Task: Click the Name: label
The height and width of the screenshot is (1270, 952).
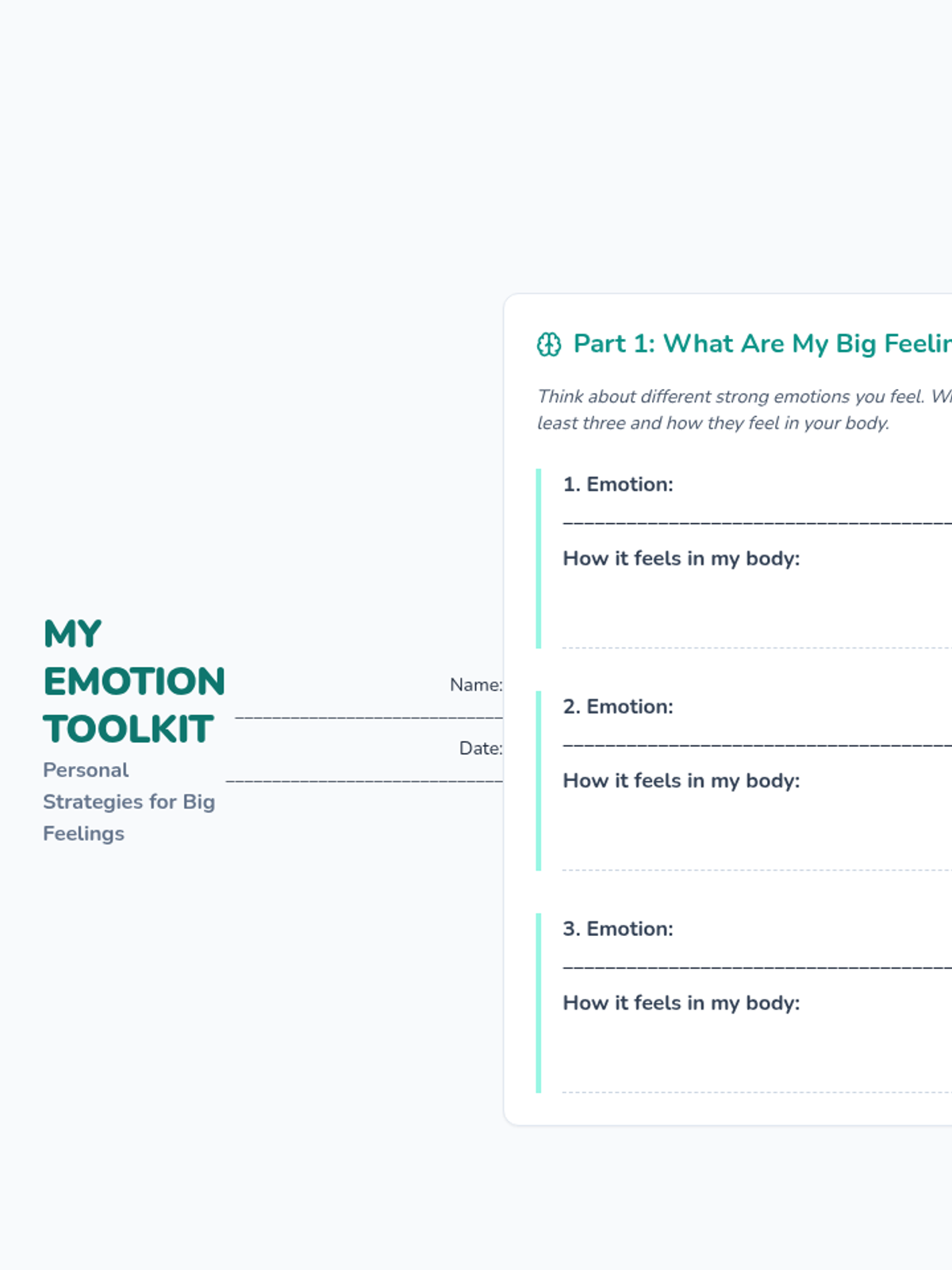Action: coord(476,685)
